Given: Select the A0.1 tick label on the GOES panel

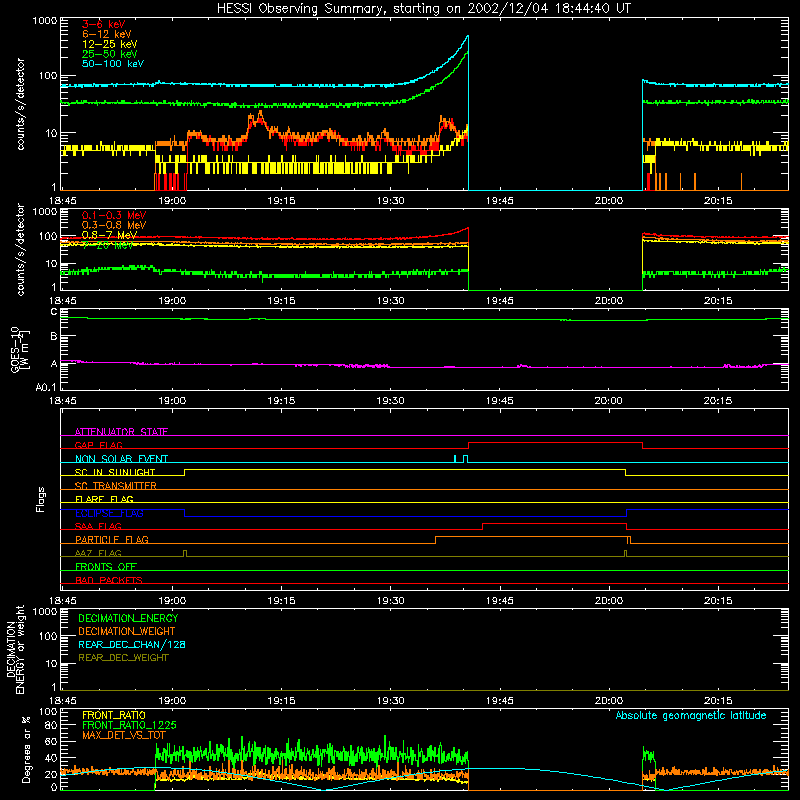Looking at the screenshot, I should (x=46, y=388).
